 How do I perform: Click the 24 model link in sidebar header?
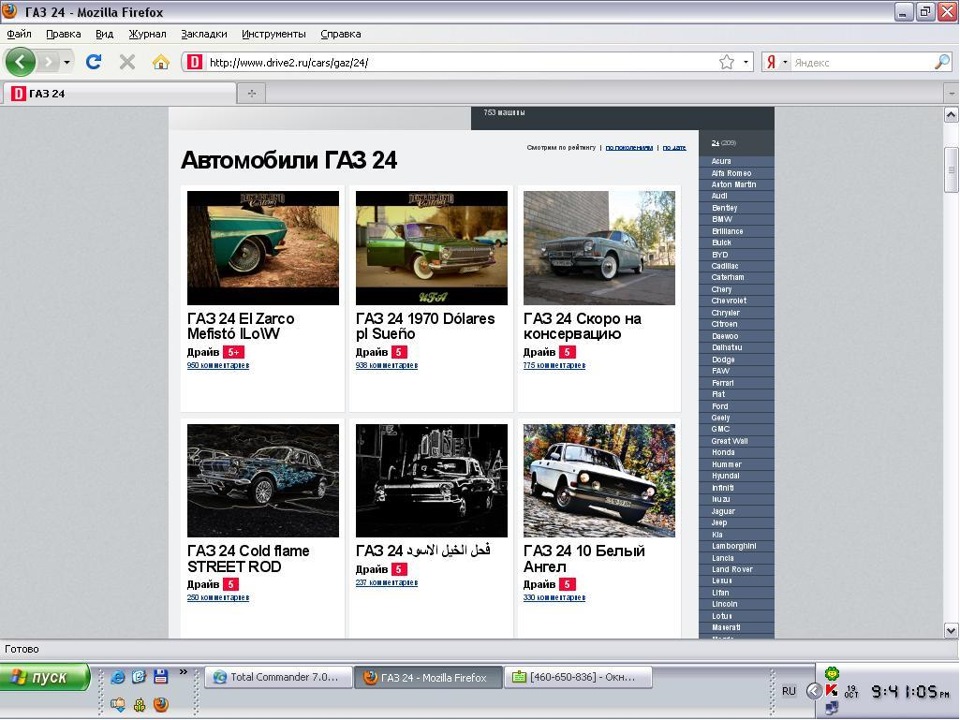click(x=715, y=143)
